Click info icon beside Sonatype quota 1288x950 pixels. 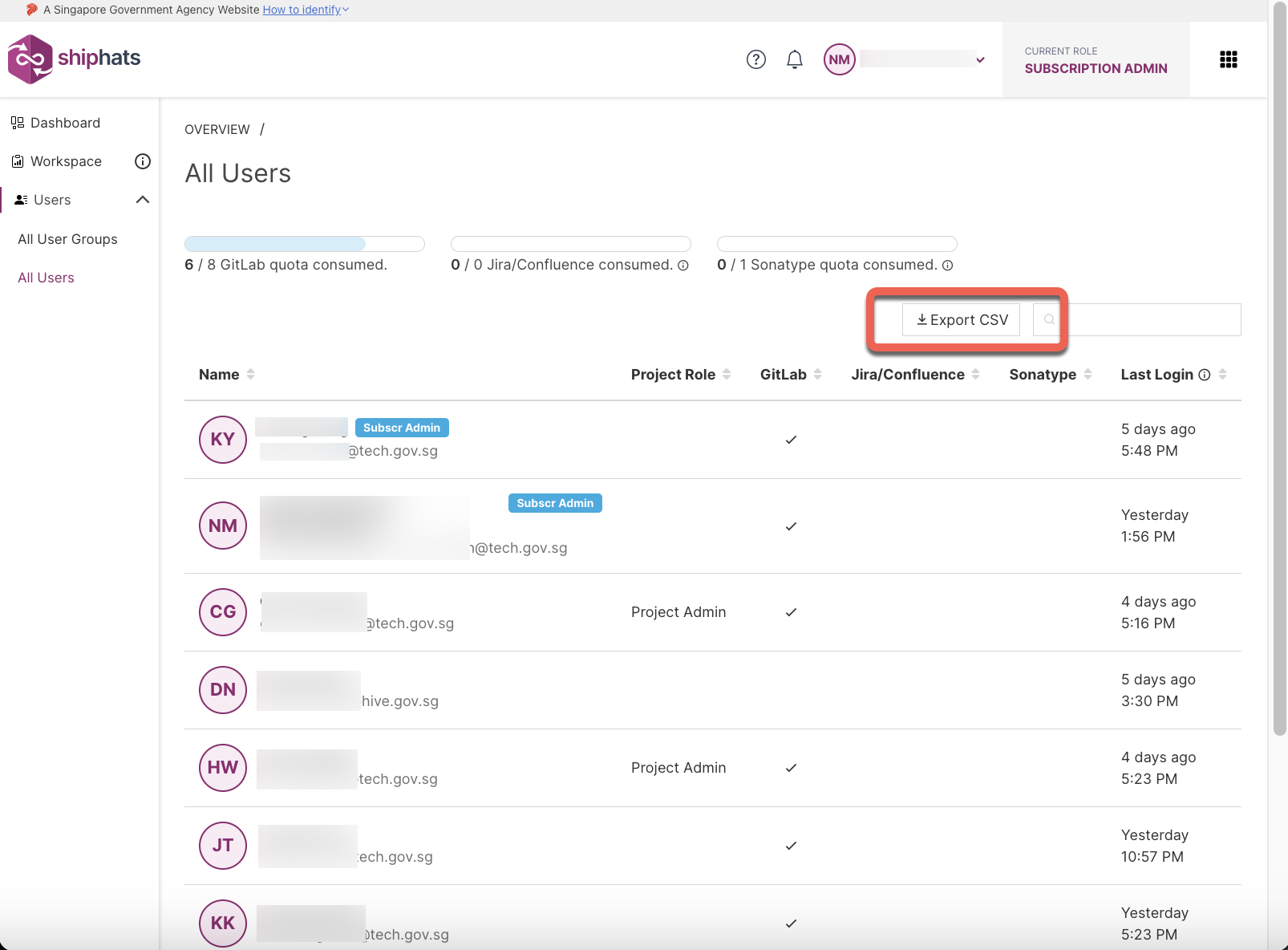(947, 266)
